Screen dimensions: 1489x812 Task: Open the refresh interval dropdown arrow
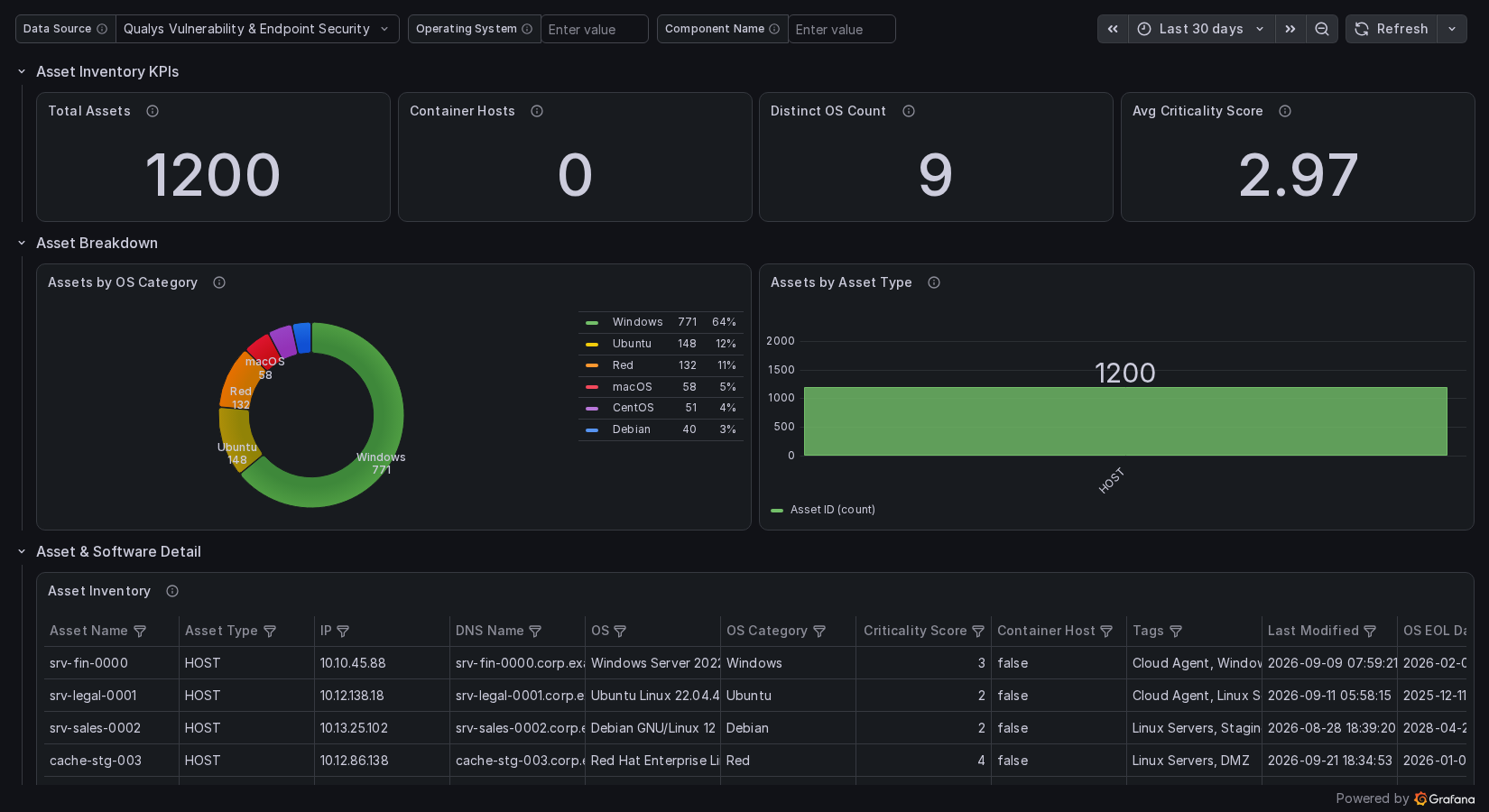[x=1452, y=29]
